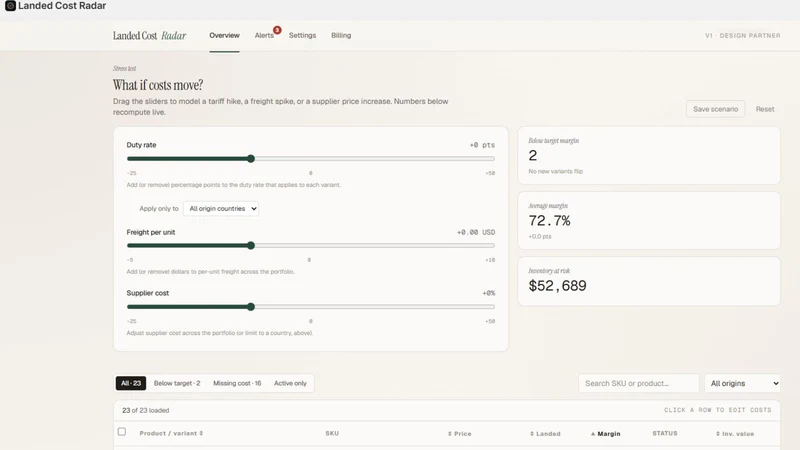
Task: Focus the Search SKU or product field
Action: (638, 383)
